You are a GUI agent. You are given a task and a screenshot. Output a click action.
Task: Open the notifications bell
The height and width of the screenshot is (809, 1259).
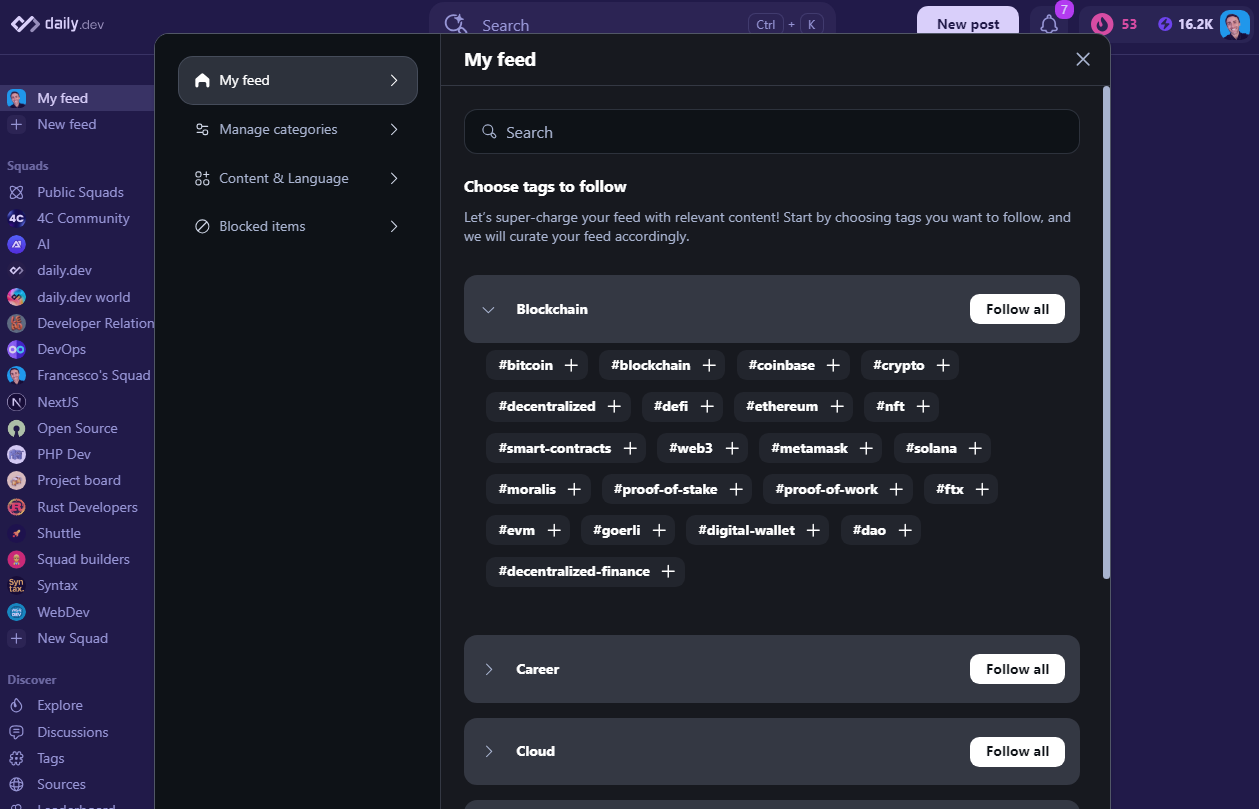point(1049,24)
